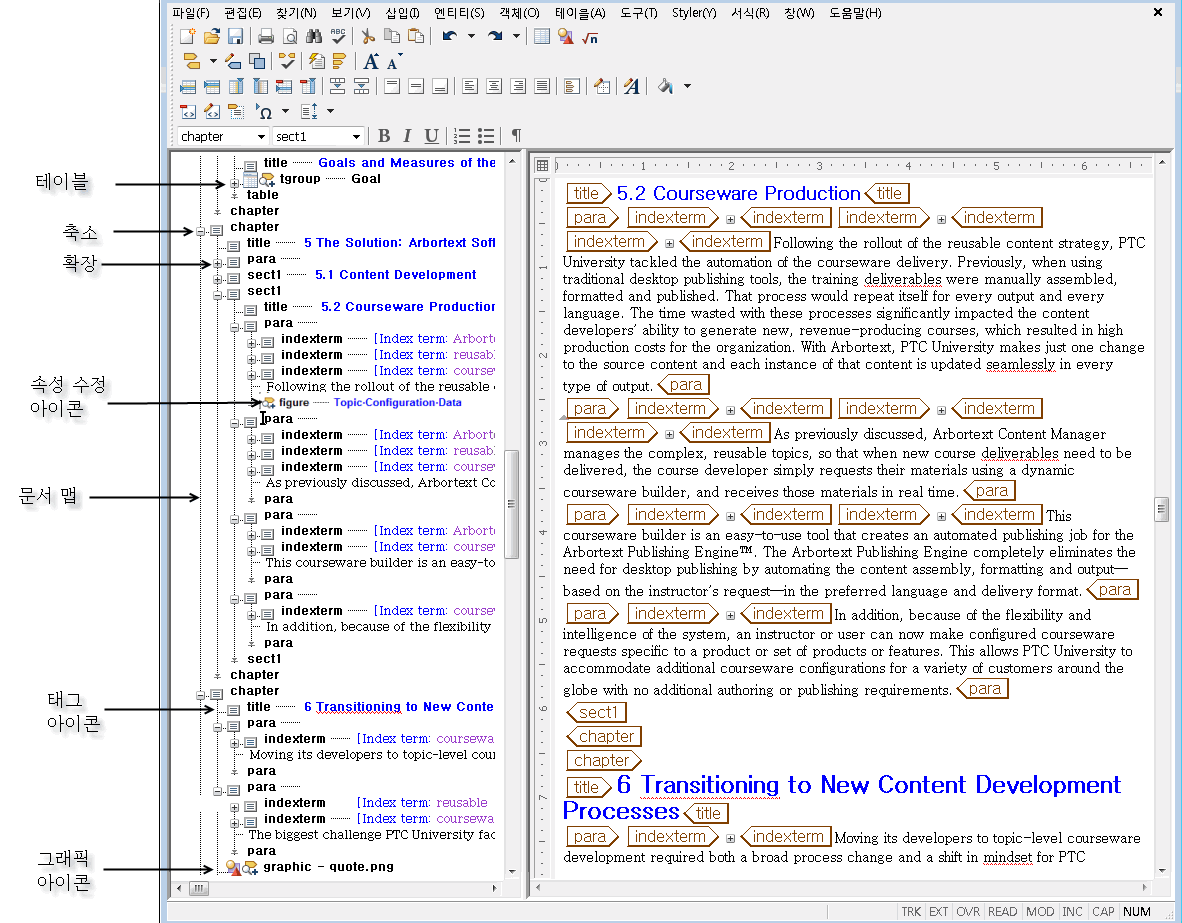This screenshot has width=1182, height=923.
Task: Click the Omega special character icon
Action: click(x=264, y=112)
